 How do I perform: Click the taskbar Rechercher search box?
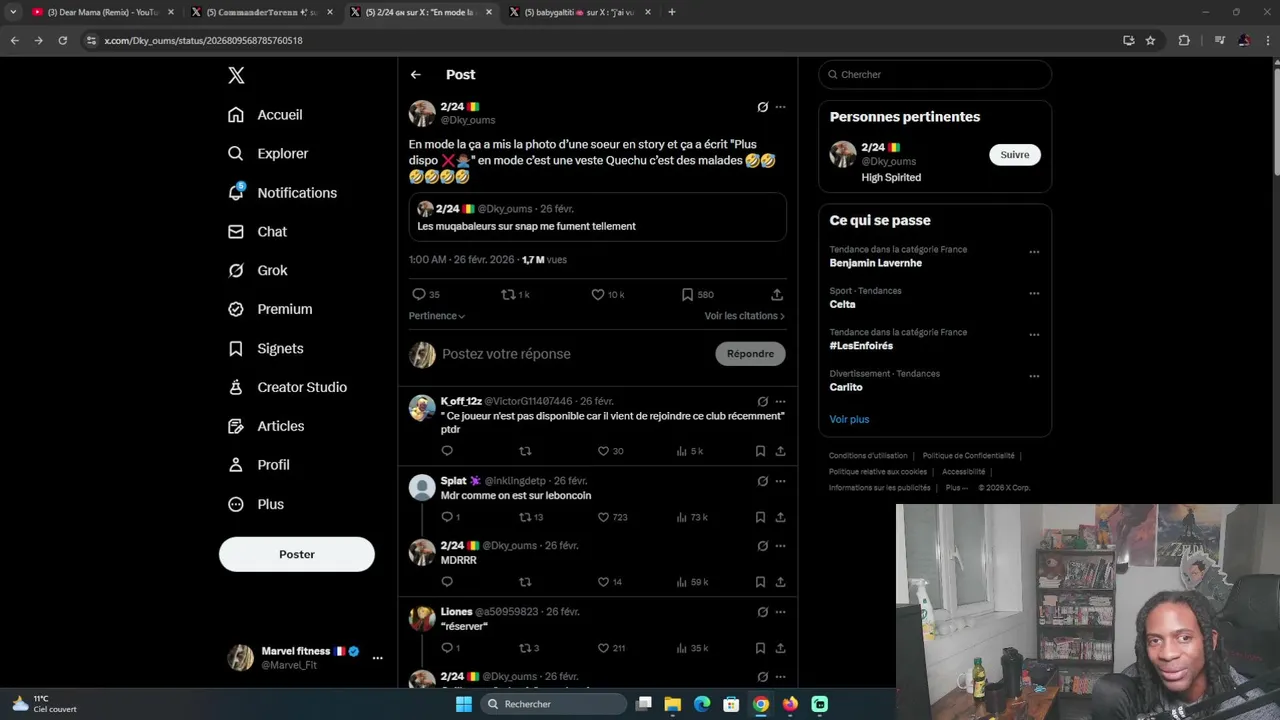[553, 704]
